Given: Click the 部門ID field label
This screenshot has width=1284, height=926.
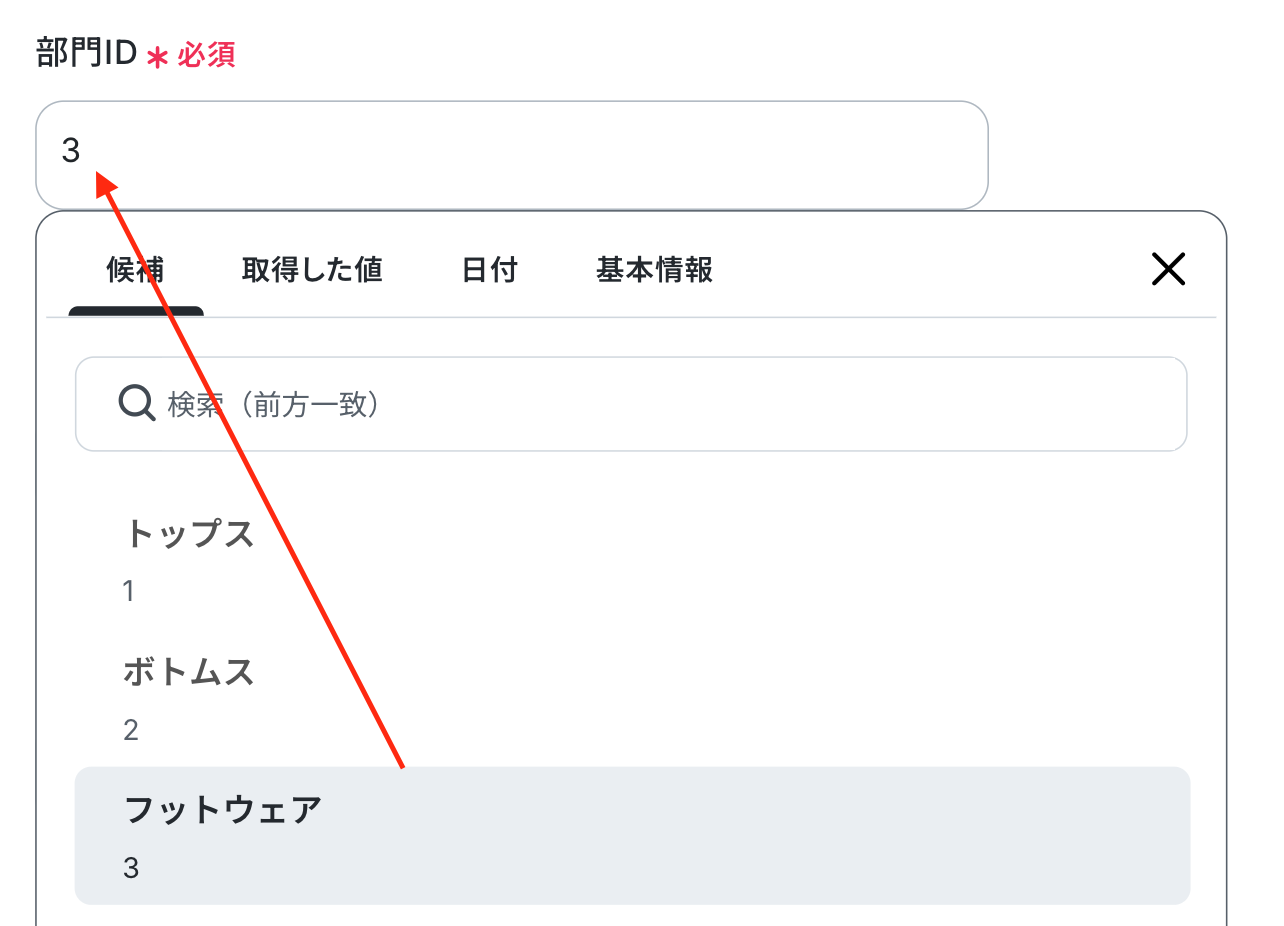Looking at the screenshot, I should click(86, 52).
